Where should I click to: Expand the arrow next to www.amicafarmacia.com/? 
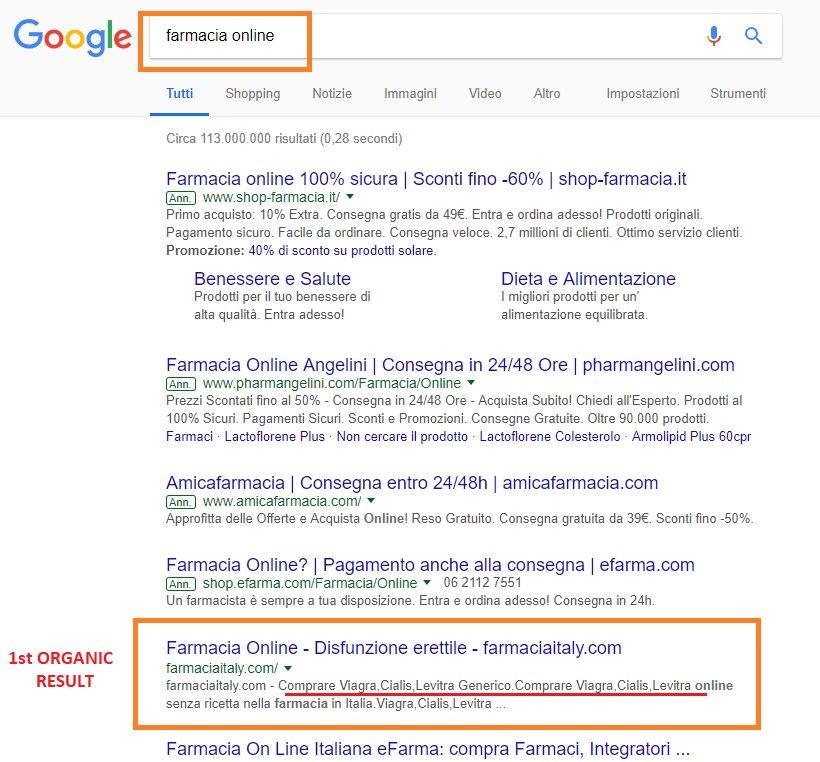[371, 501]
